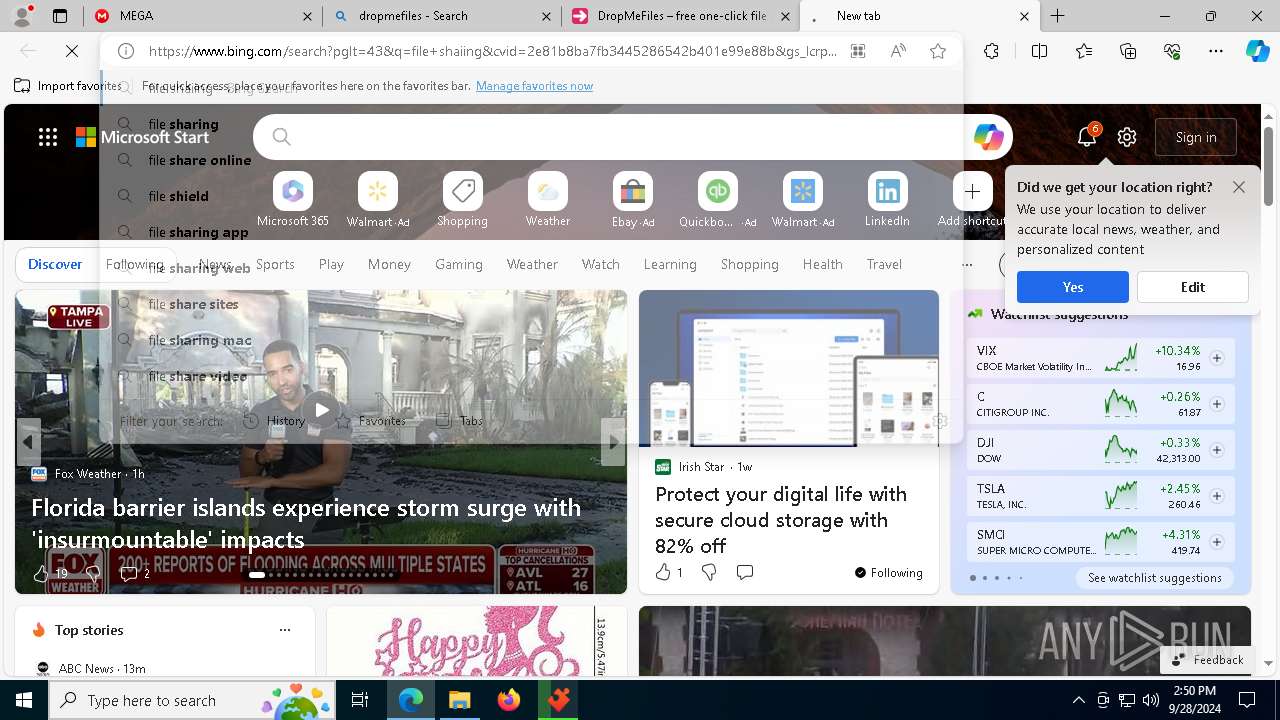Screen dimensions: 1280x720
Task: Select the Travel feed tab
Action: pyautogui.click(x=884, y=264)
